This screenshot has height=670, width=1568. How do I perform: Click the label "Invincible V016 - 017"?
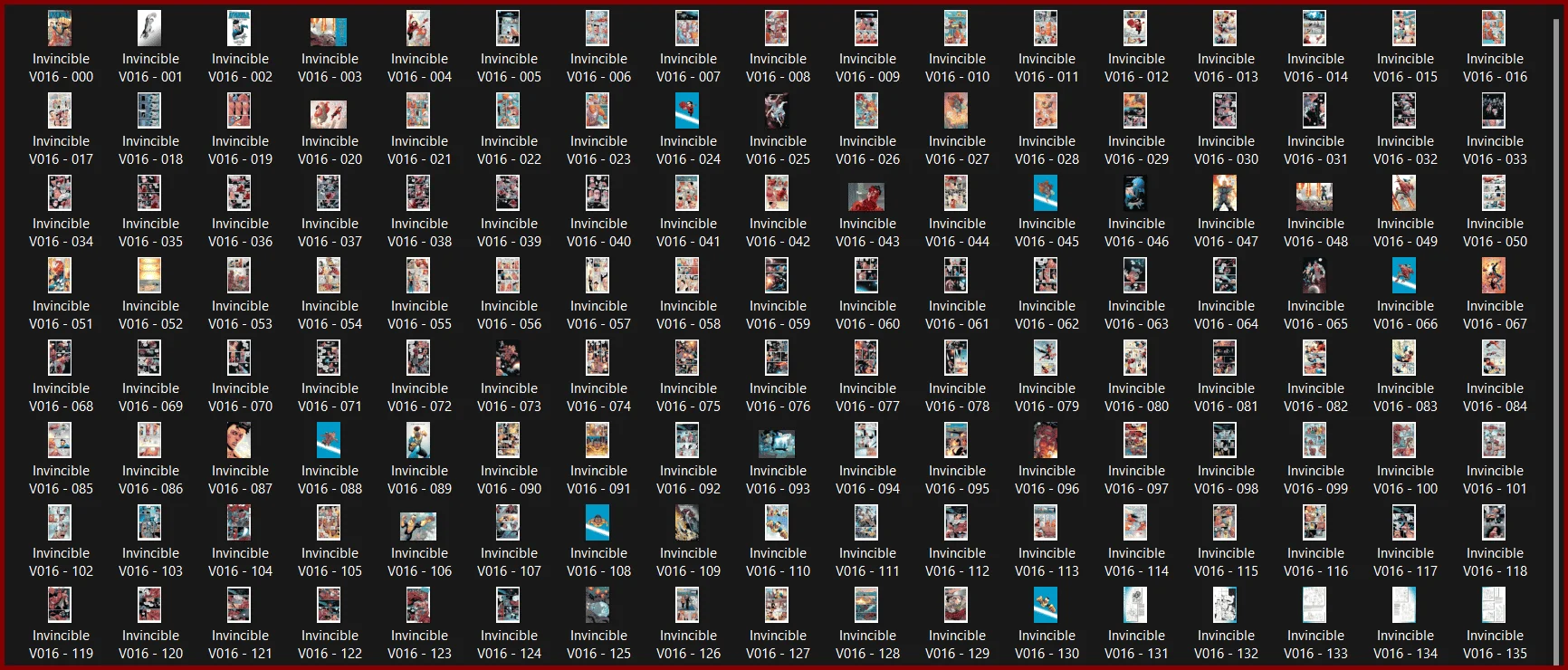(61, 150)
